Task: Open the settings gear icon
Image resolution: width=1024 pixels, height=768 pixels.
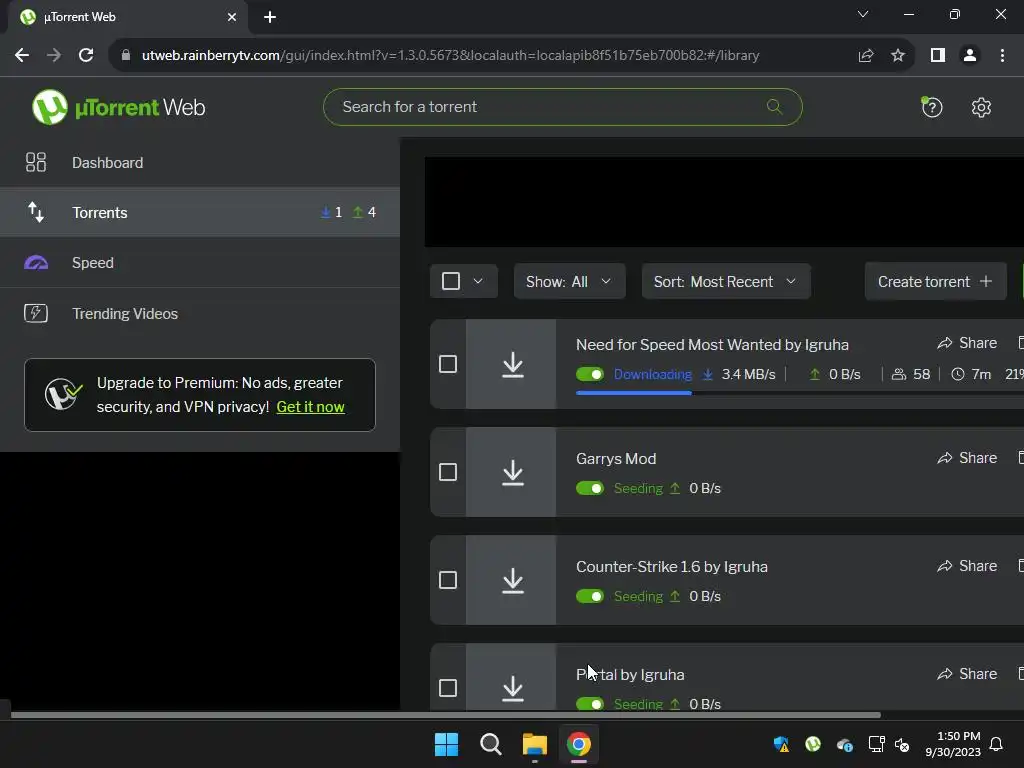Action: click(x=981, y=107)
